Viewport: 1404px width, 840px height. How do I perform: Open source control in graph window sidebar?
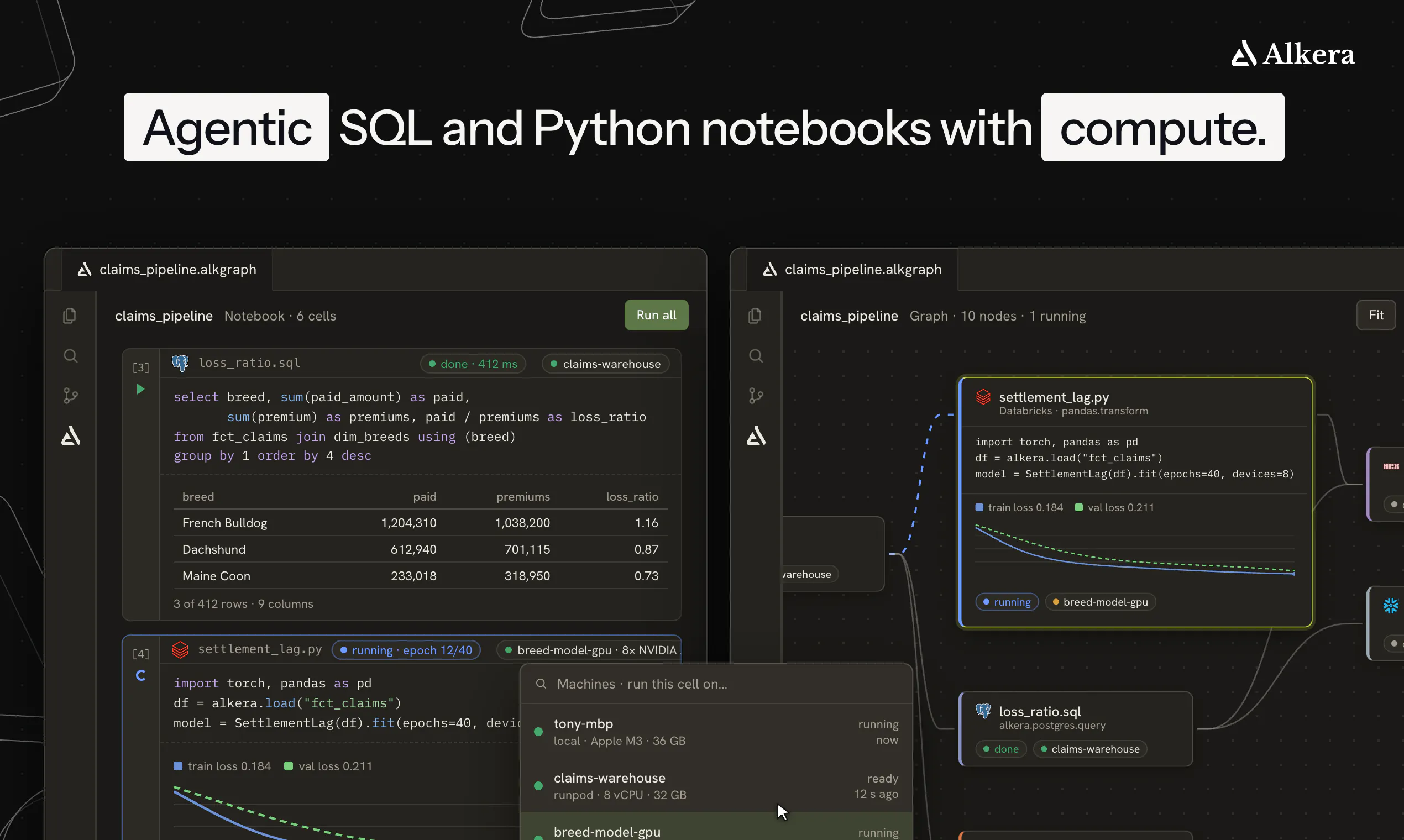point(756,395)
